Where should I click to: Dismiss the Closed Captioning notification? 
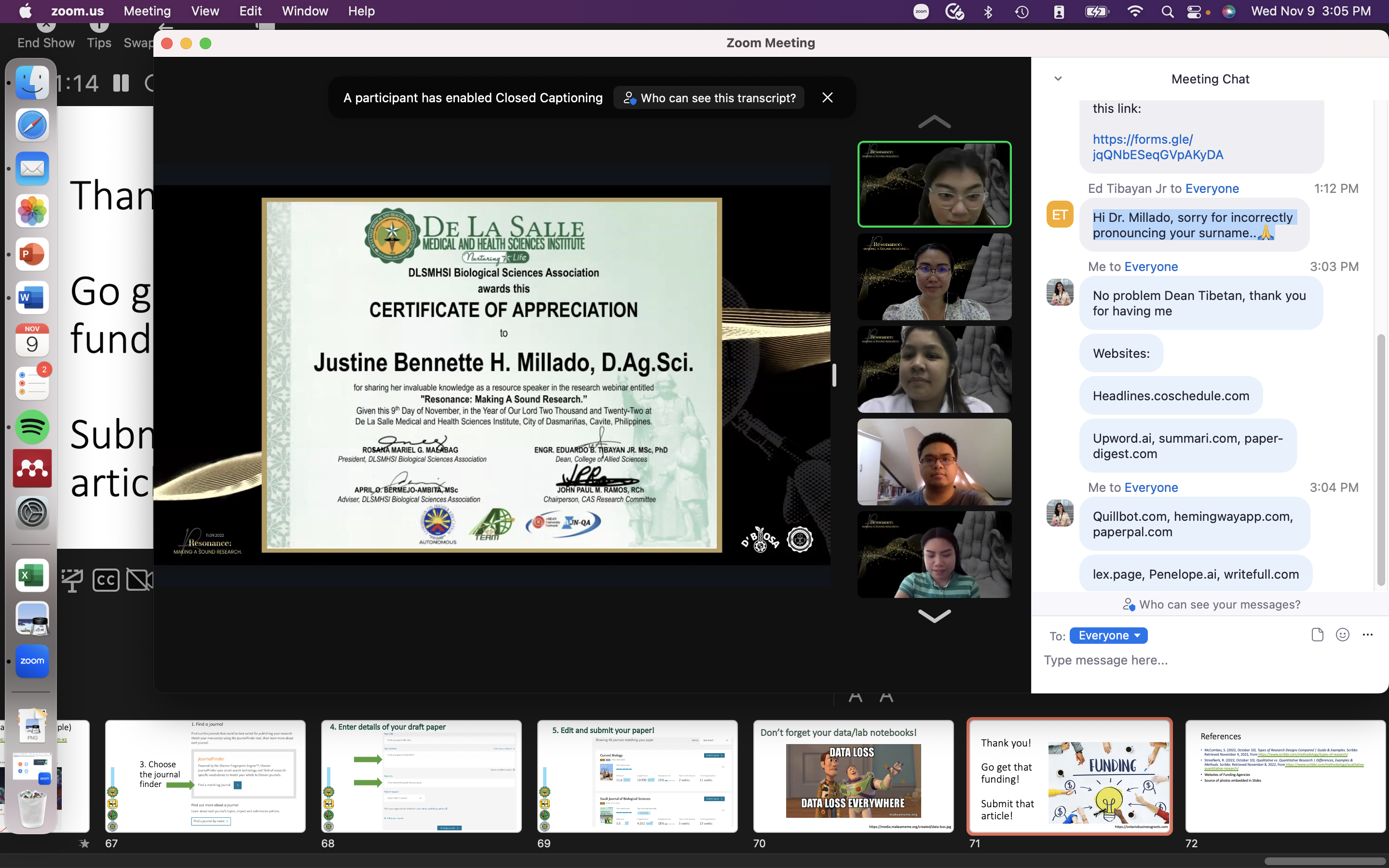coord(827,97)
